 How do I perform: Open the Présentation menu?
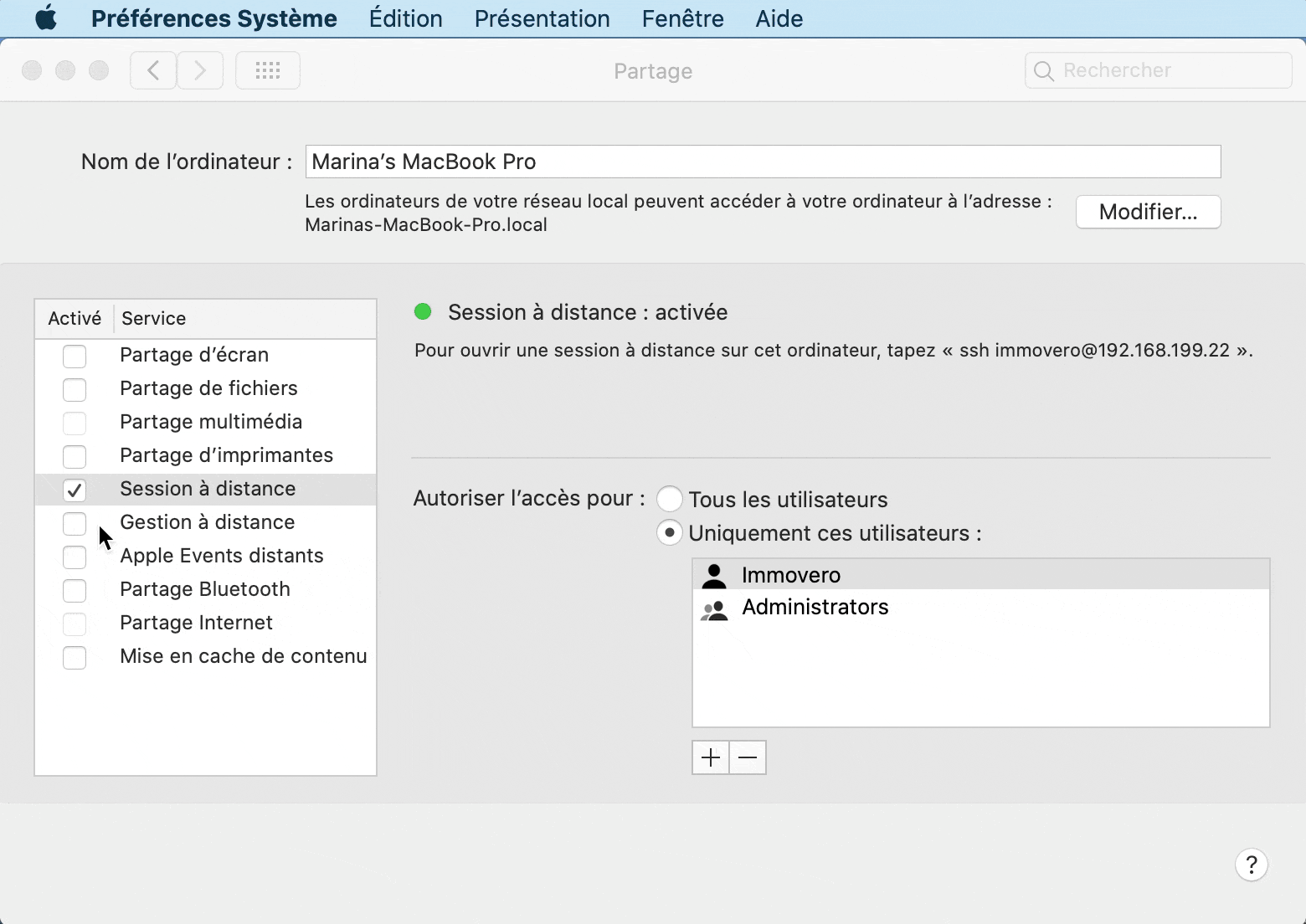click(542, 18)
